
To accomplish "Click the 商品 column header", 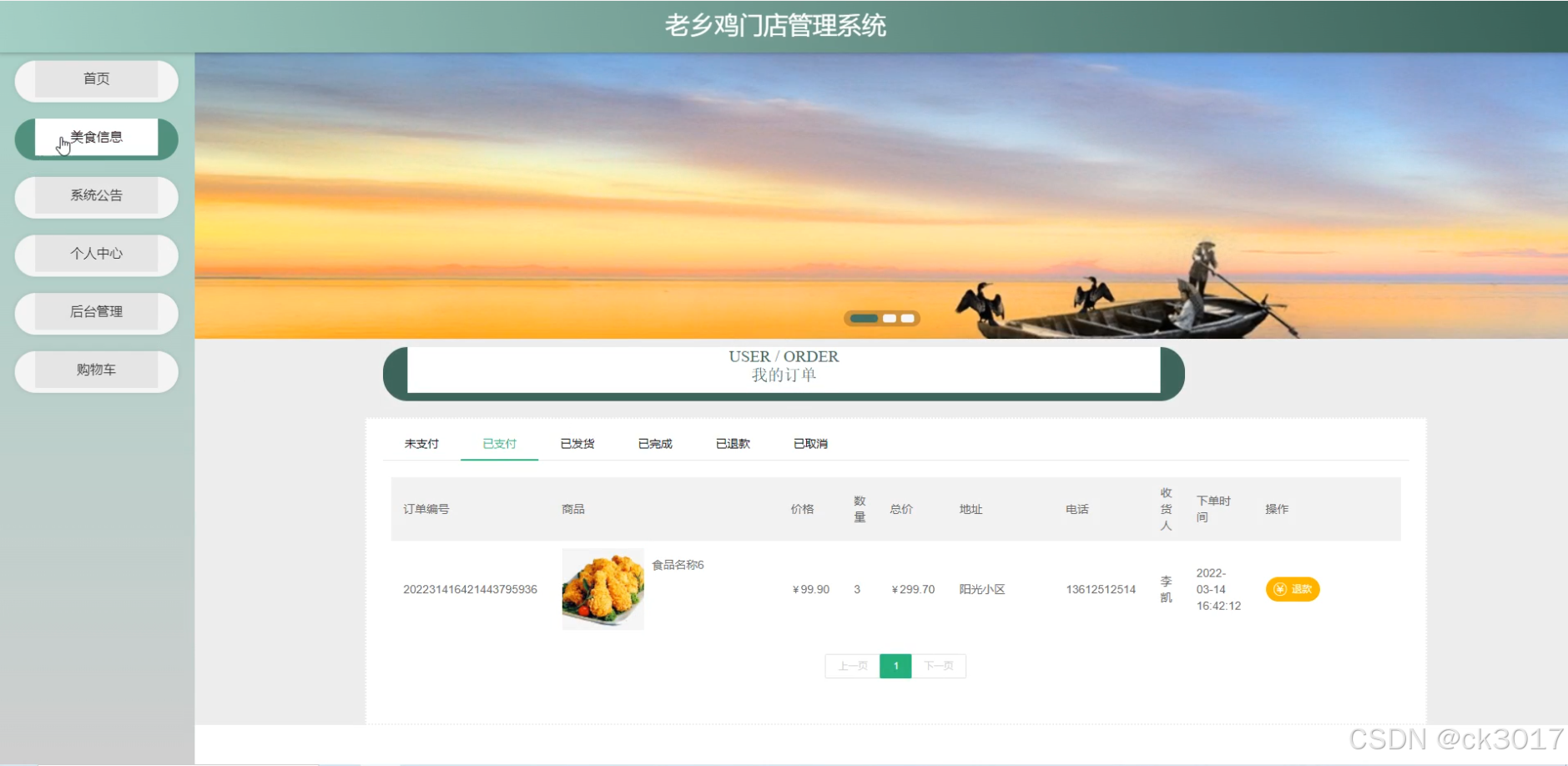I will click(x=573, y=509).
